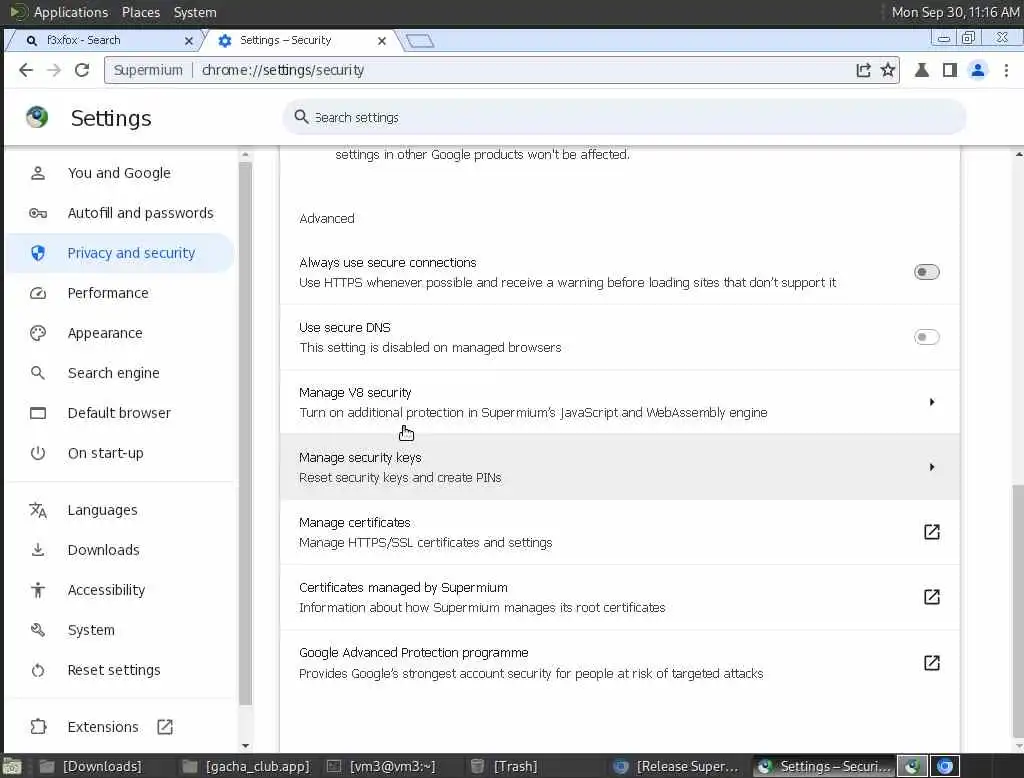The image size is (1024, 778).
Task: Reload the settings page
Action: click(82, 70)
